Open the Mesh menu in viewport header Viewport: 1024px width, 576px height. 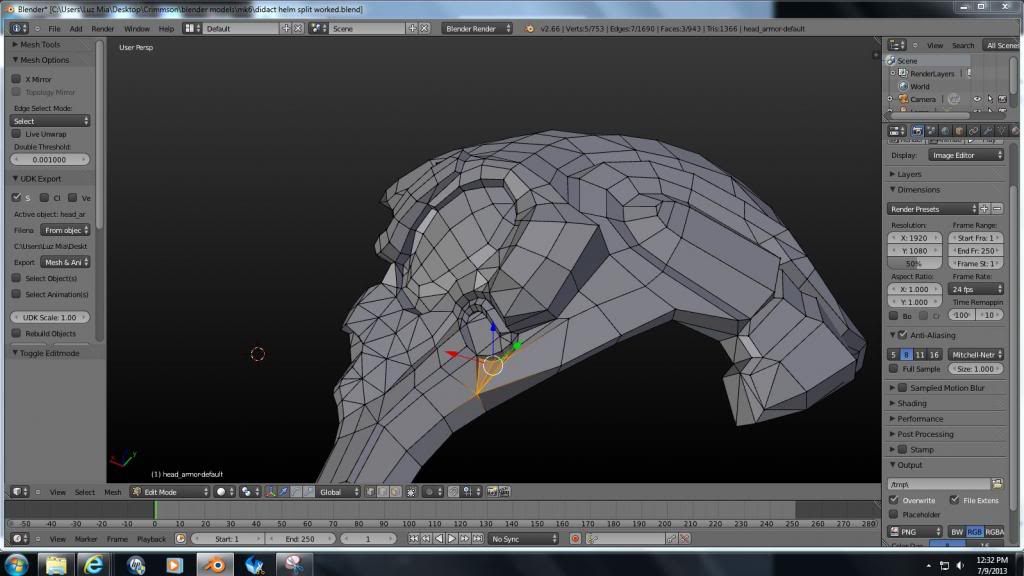(112, 492)
